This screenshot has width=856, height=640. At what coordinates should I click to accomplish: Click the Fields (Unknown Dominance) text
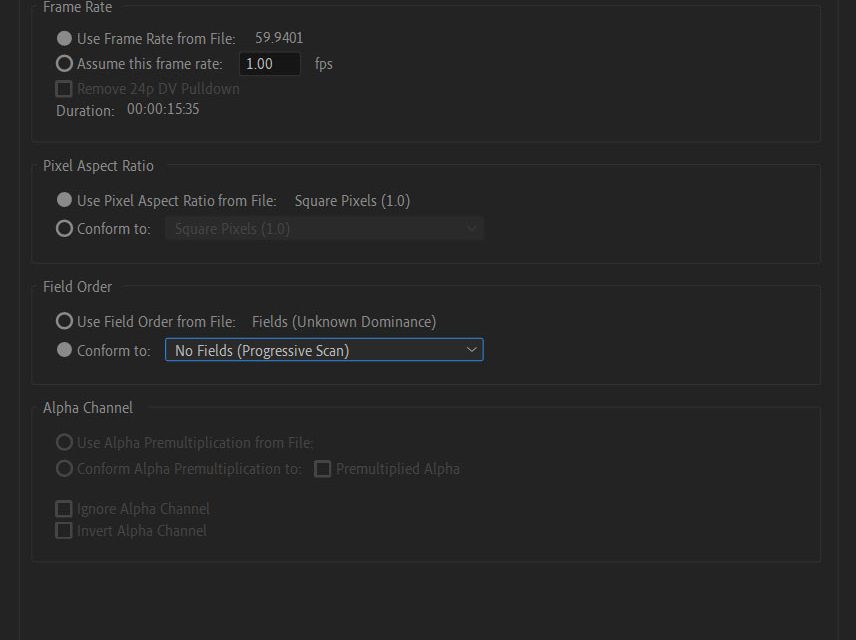(x=344, y=322)
